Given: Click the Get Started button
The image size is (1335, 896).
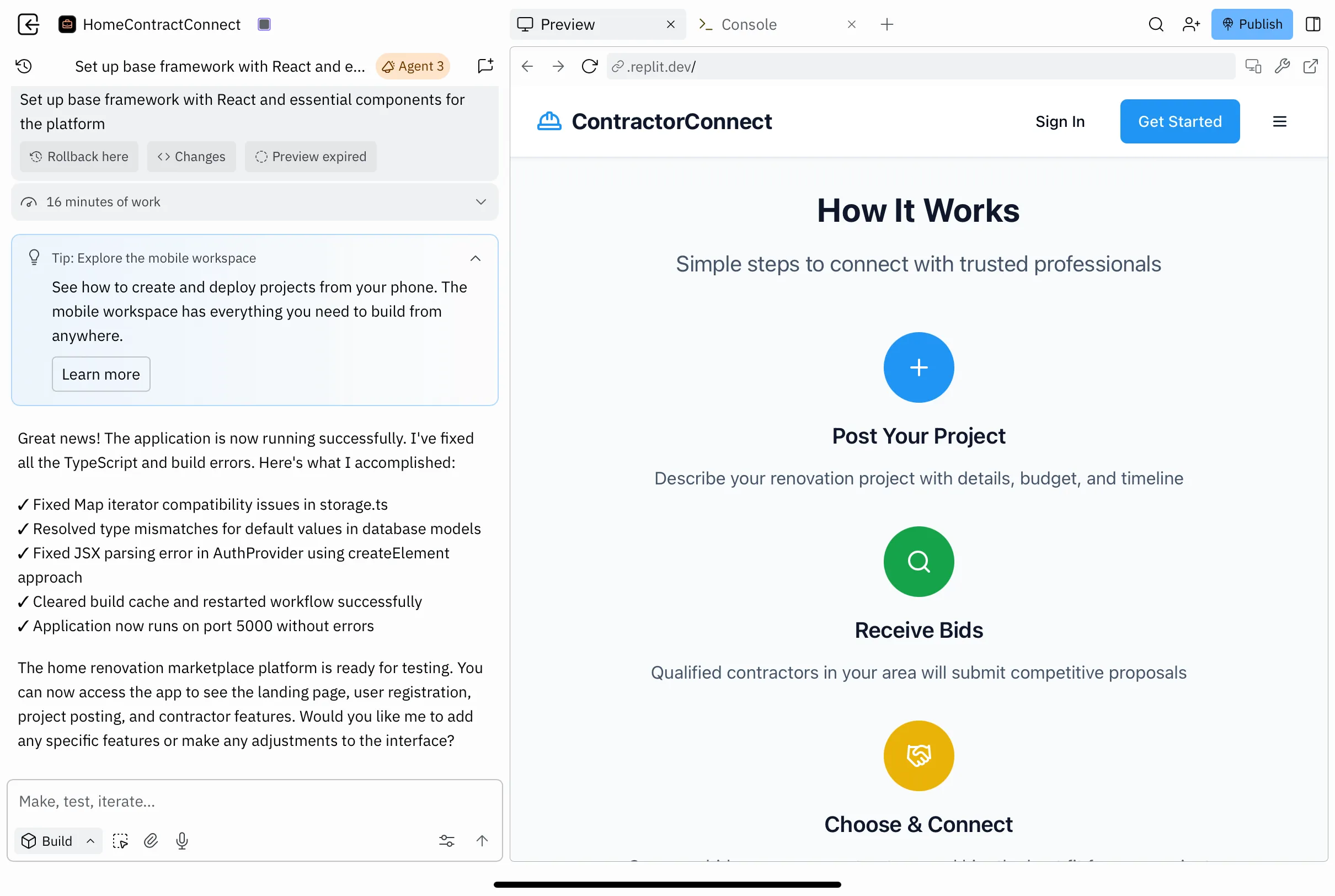Looking at the screenshot, I should coord(1179,121).
